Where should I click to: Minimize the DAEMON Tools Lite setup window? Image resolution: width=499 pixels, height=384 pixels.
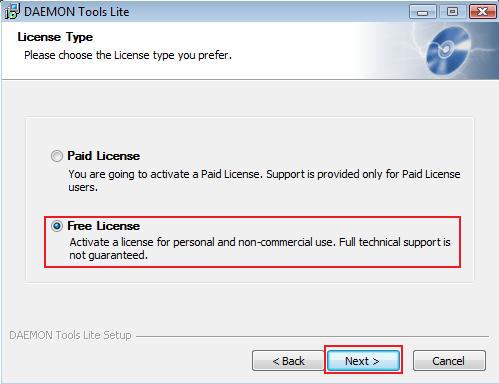(423, 12)
